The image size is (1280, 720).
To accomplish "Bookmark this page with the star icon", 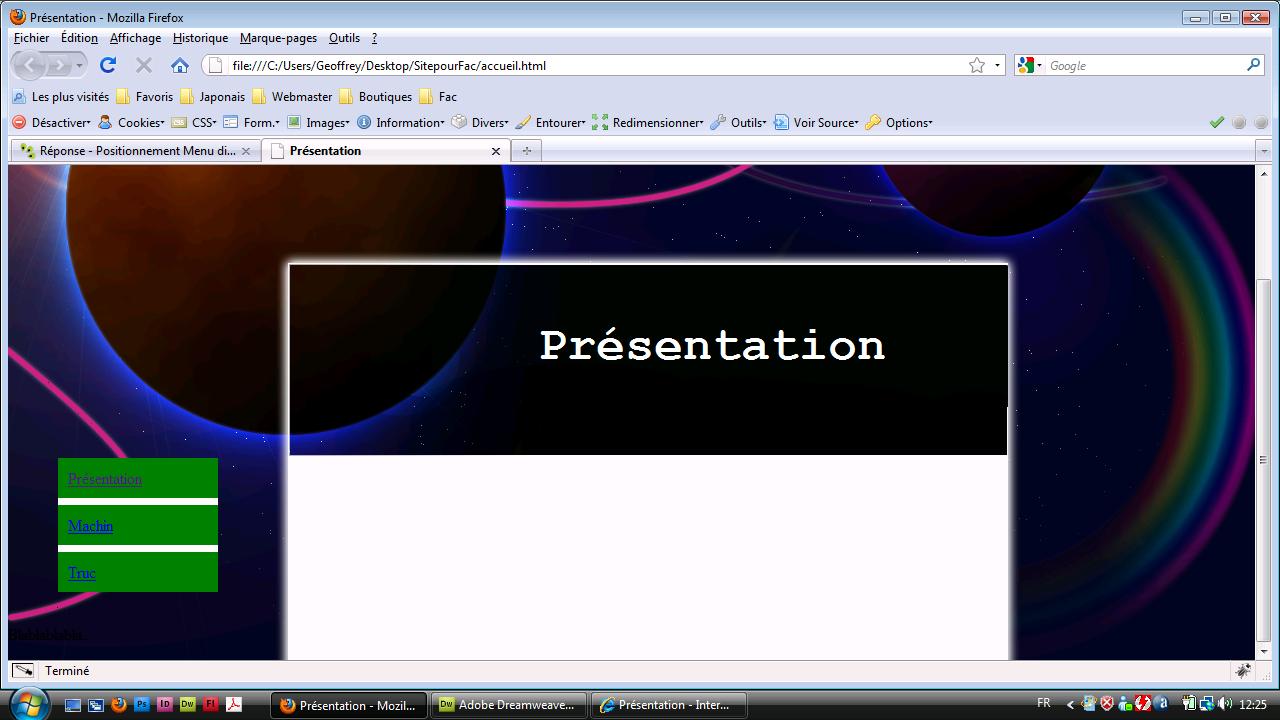I will click(x=977, y=65).
